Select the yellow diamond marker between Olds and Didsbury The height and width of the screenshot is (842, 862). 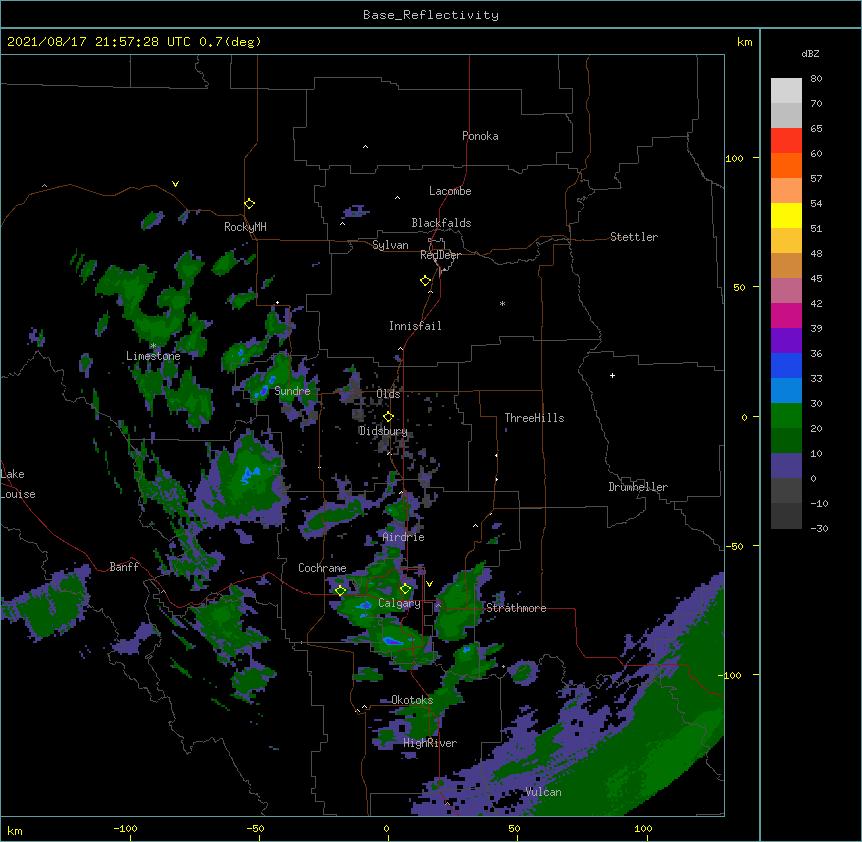point(388,416)
